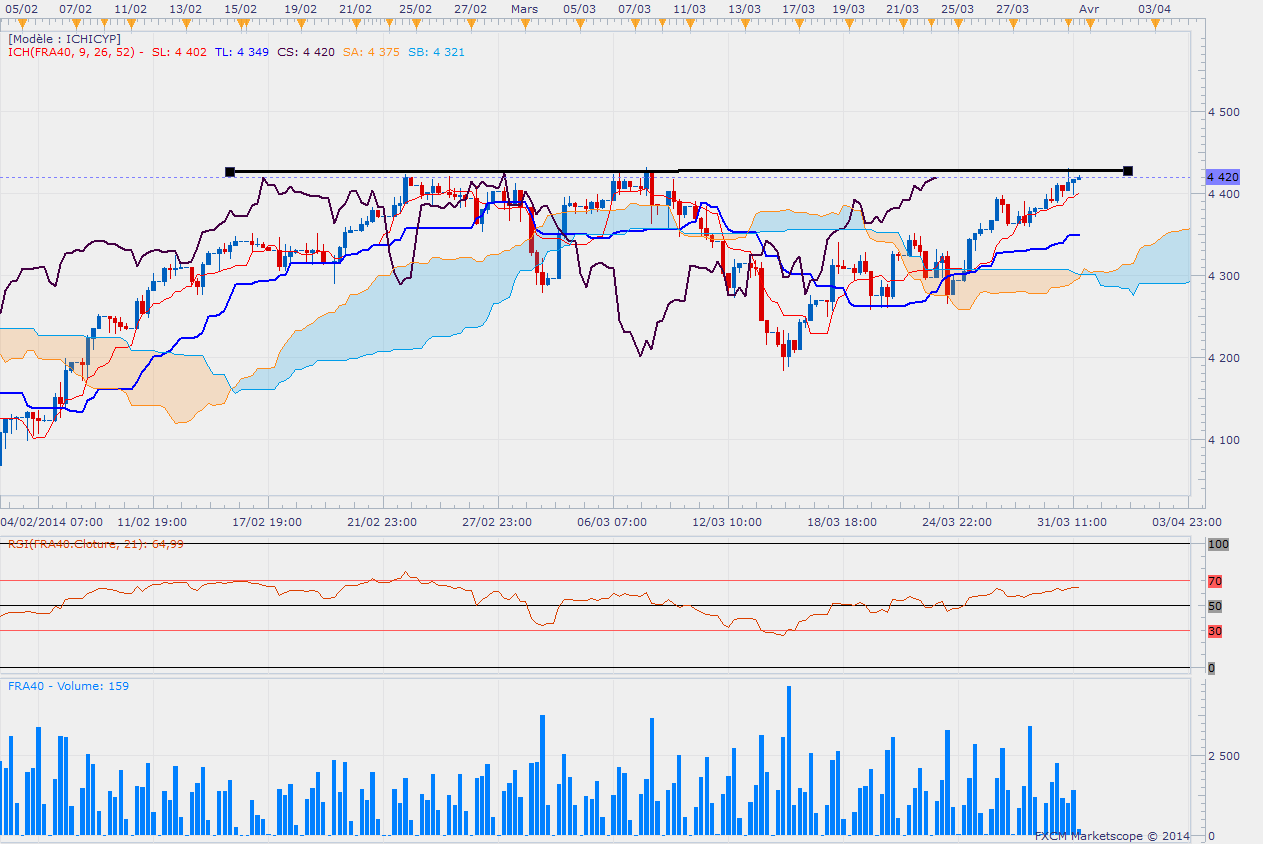The image size is (1263, 844).
Task: Click the RSI 70 overbought level label
Action: 1215,581
